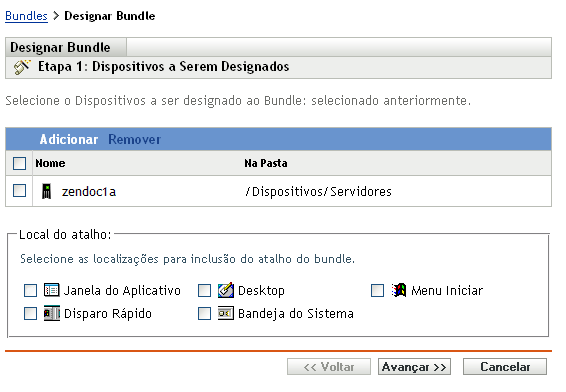Click the Menu Iniciar colorful icon
This screenshot has height=392, width=566.
tap(399, 290)
